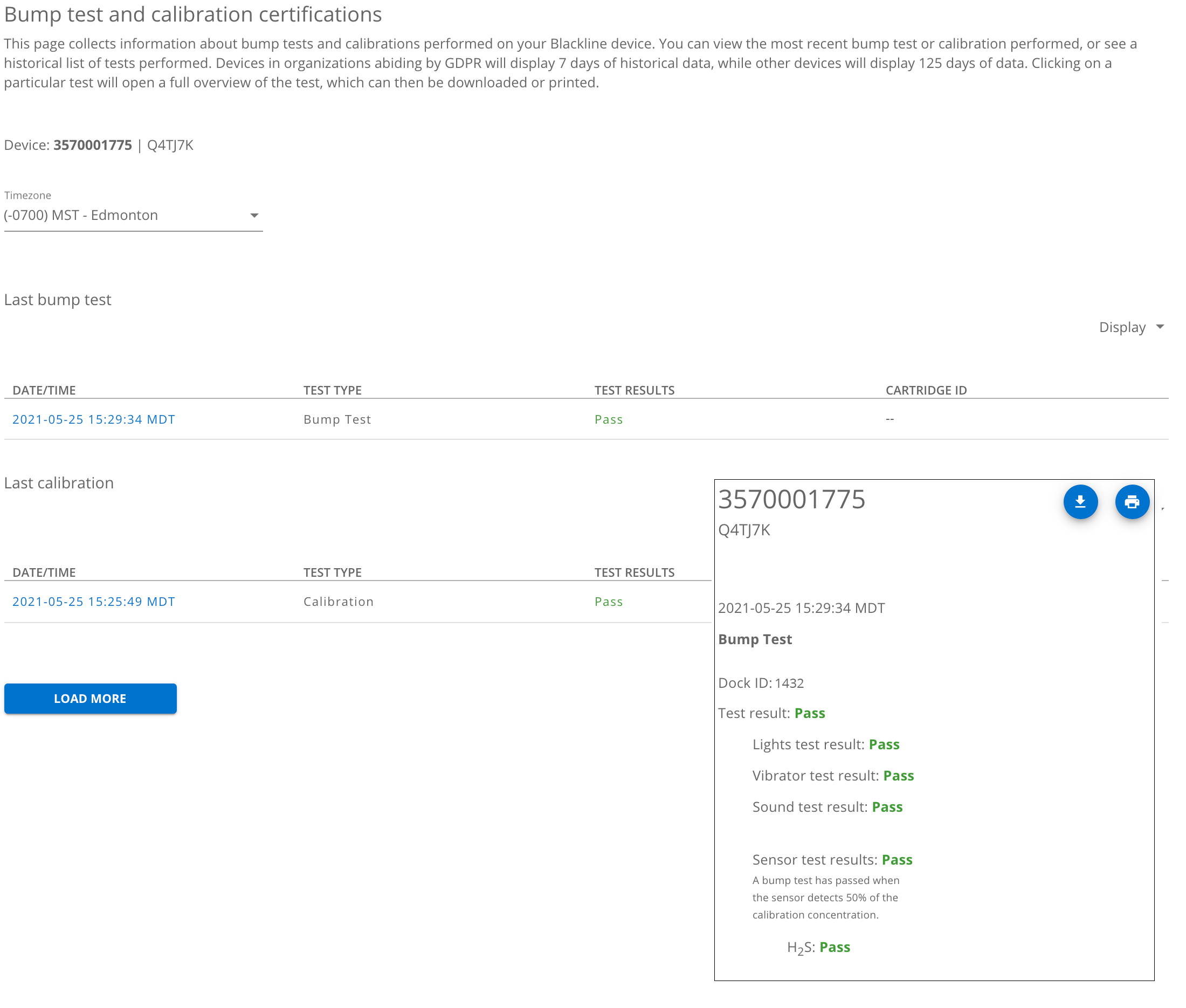Click the Calibration type cell
Screen dimensions: 1186x1008
point(339,601)
